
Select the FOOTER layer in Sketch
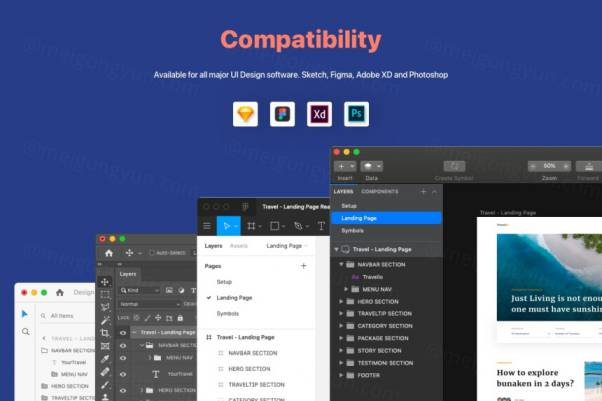[371, 375]
